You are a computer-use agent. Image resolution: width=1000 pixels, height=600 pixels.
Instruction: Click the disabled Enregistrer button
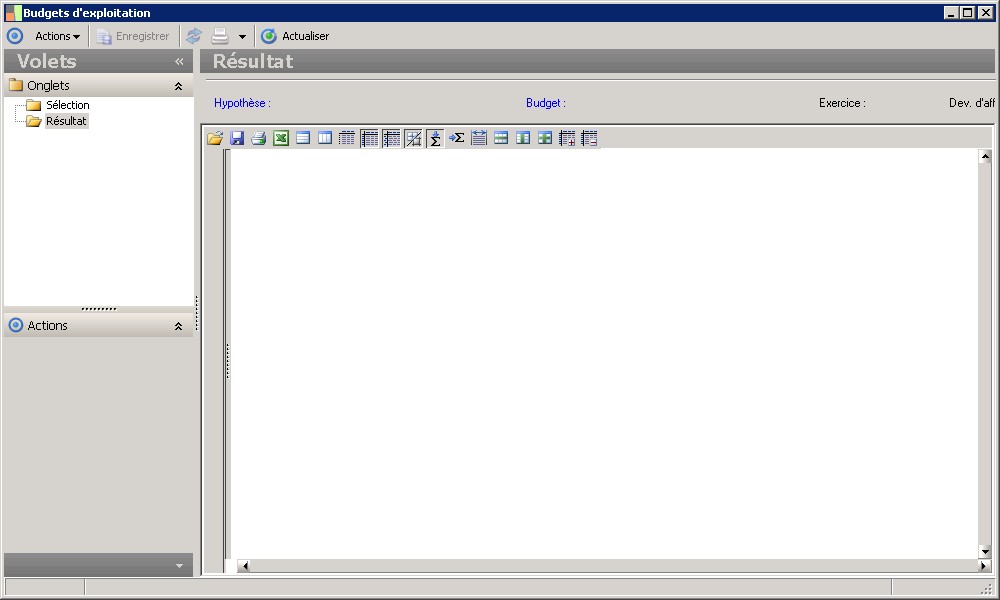coord(133,36)
